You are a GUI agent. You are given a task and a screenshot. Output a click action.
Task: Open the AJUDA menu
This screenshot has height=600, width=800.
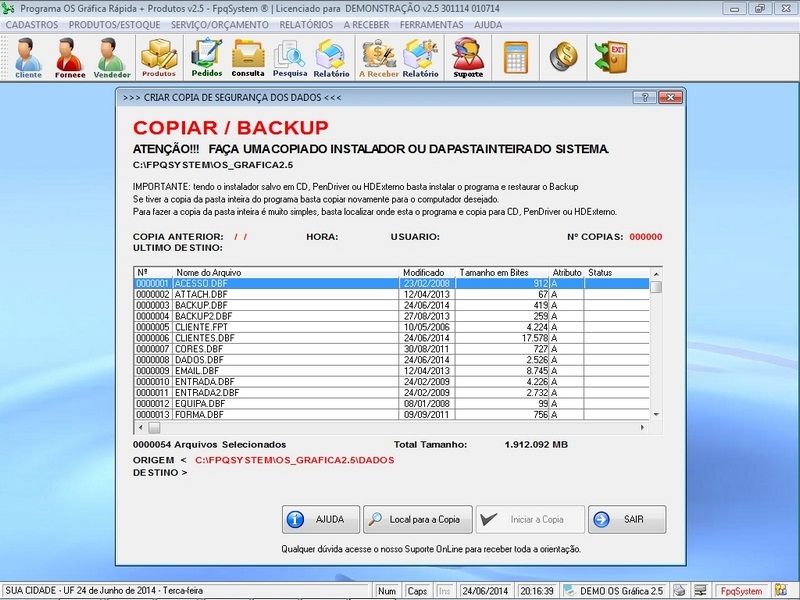click(x=488, y=24)
